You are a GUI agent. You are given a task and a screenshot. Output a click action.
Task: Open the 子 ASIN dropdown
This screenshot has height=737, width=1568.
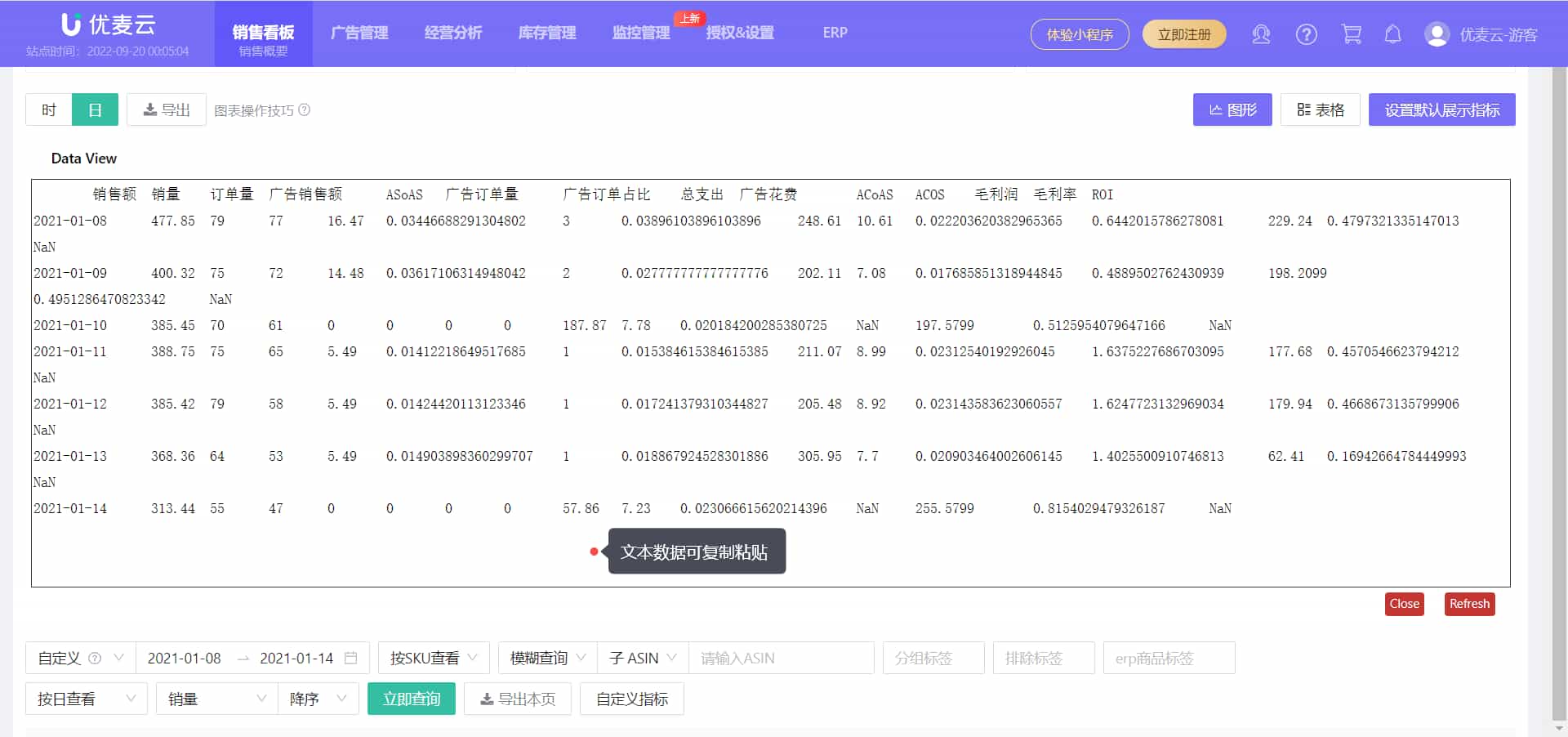point(643,658)
